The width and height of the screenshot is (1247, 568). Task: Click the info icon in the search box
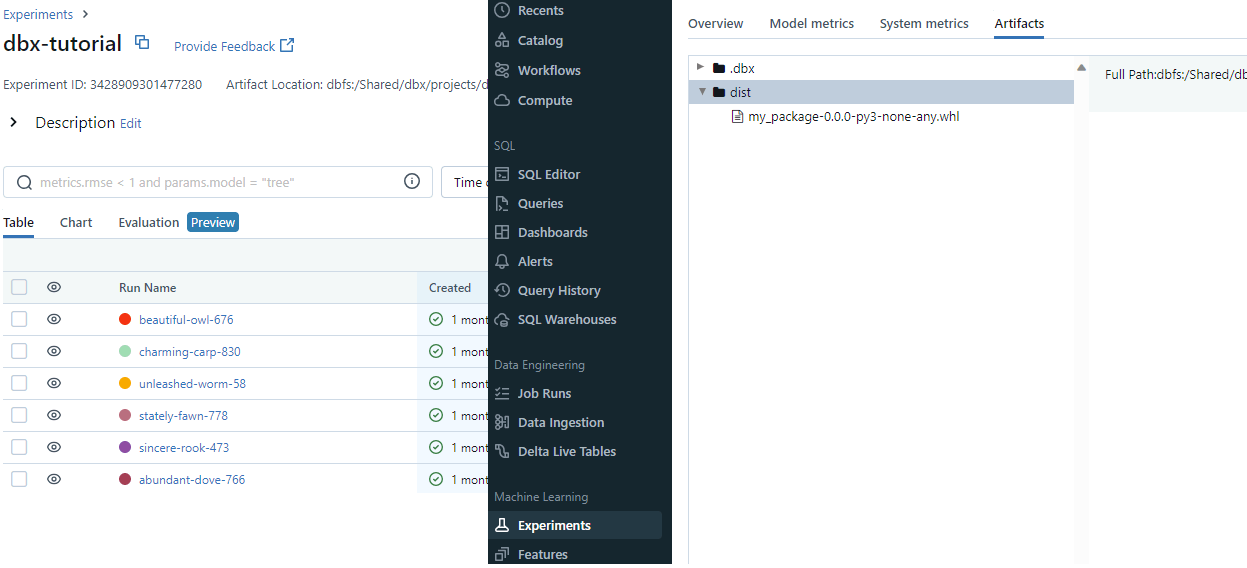pyautogui.click(x=411, y=181)
